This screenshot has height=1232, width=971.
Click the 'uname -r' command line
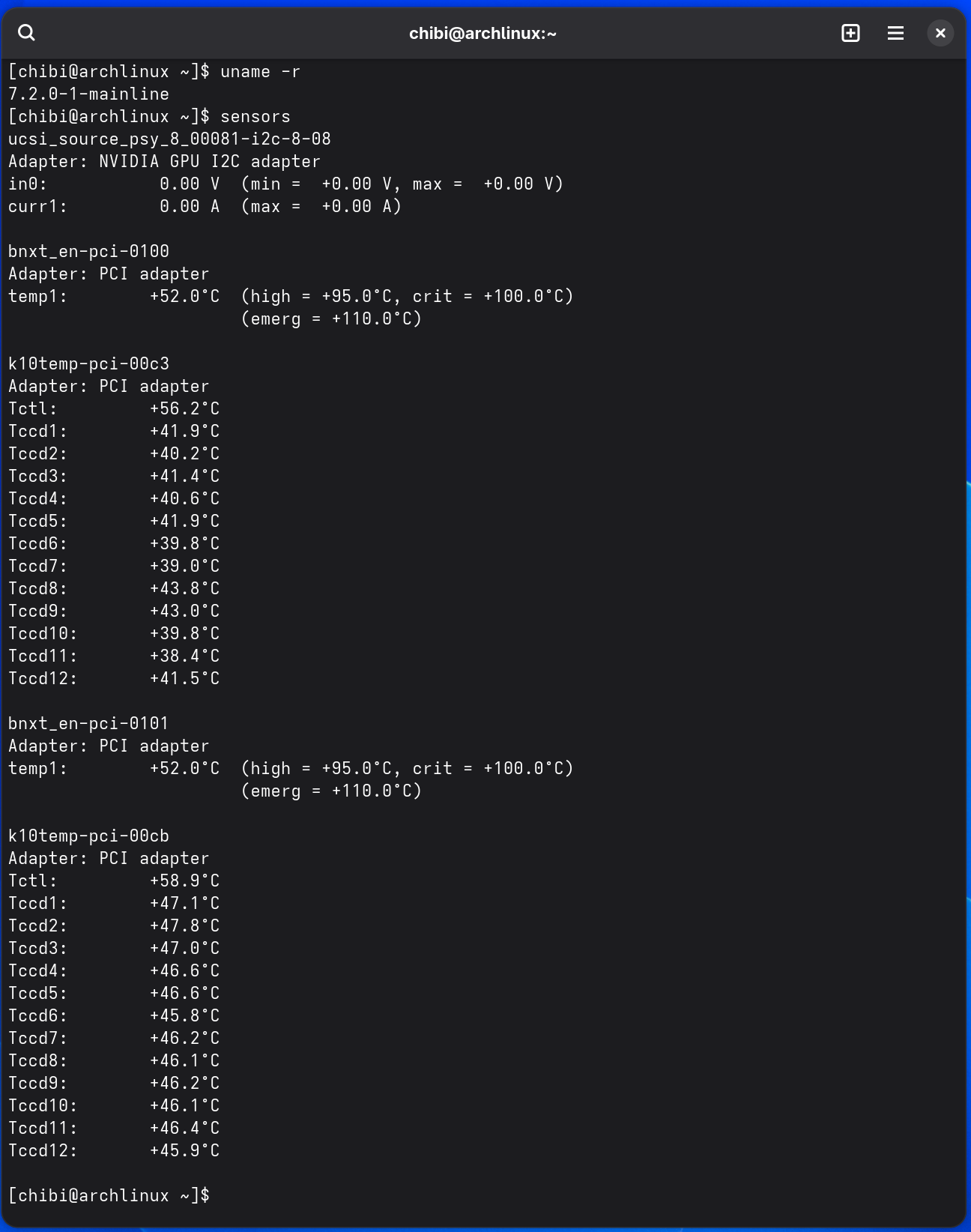[x=154, y=72]
